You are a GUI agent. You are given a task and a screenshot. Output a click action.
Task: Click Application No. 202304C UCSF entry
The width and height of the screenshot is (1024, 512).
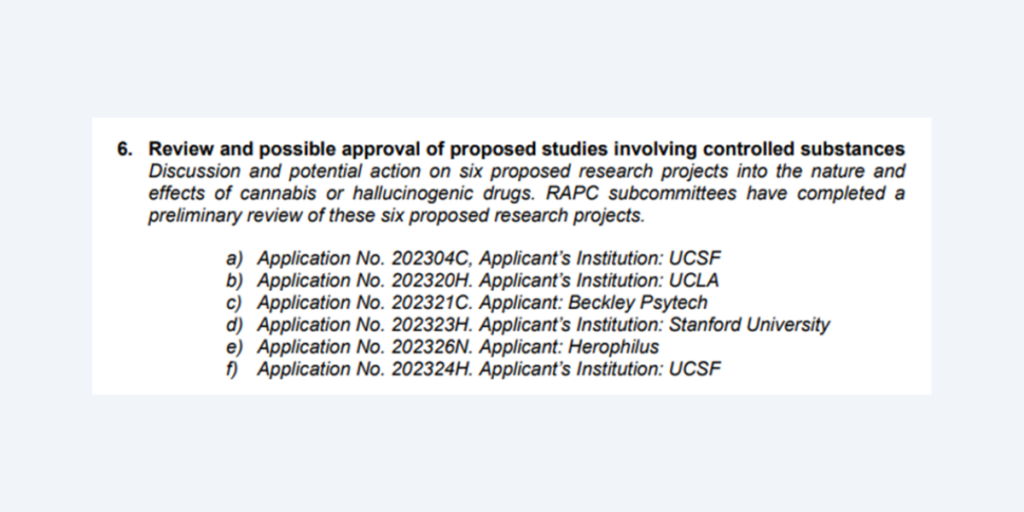(489, 259)
